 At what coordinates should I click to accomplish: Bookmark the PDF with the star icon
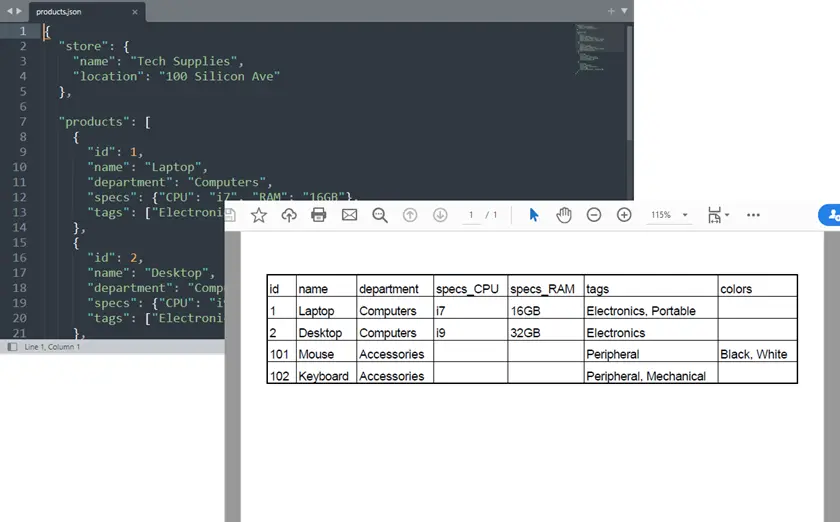click(x=259, y=215)
